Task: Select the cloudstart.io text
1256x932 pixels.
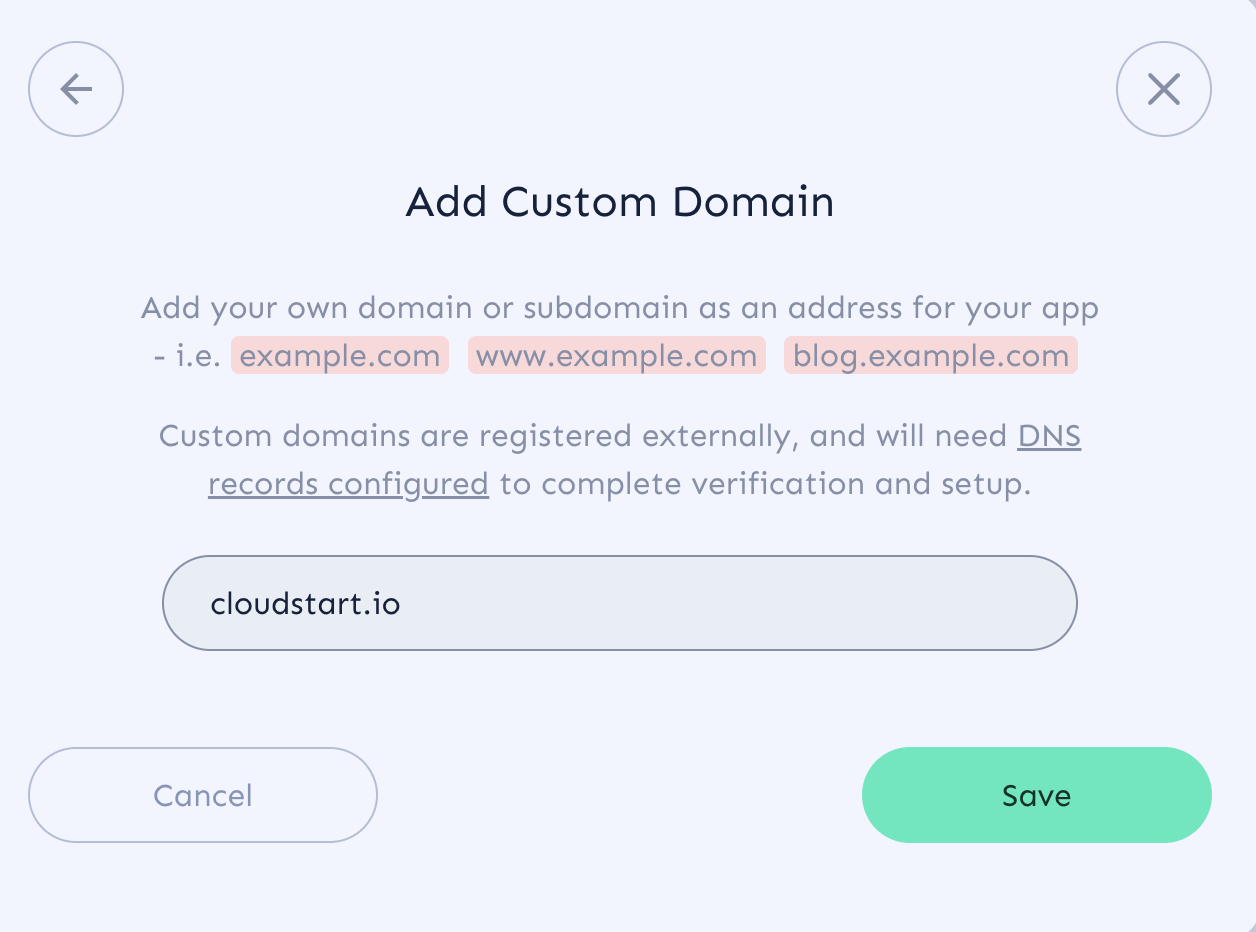Action: (304, 602)
